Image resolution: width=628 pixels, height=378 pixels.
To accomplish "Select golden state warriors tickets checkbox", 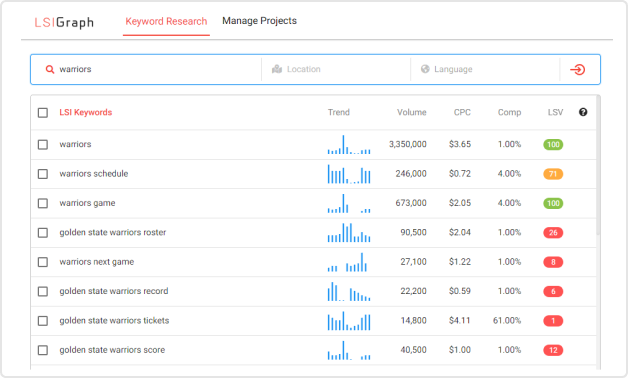I will point(43,321).
